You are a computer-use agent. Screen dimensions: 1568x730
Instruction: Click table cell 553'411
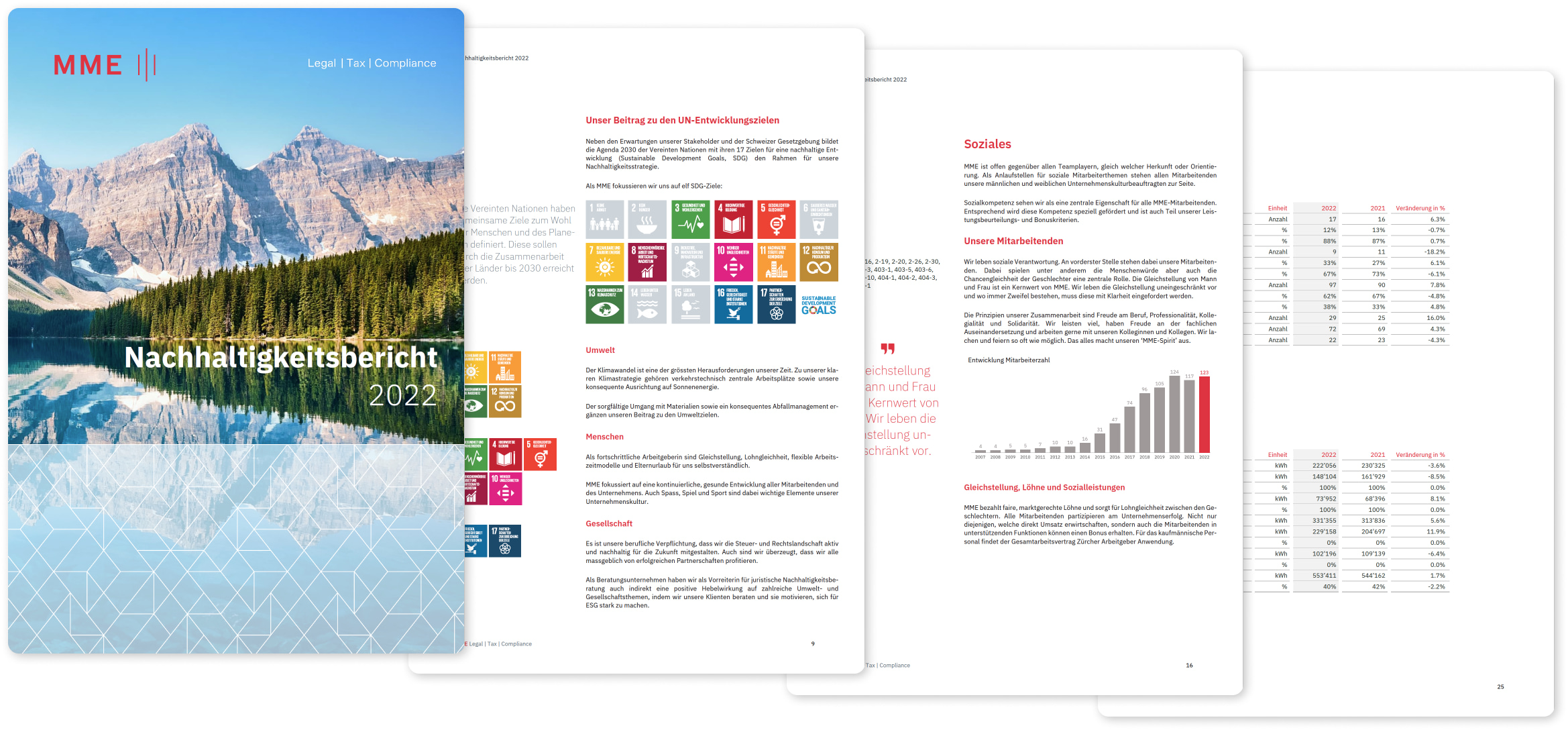point(1324,576)
